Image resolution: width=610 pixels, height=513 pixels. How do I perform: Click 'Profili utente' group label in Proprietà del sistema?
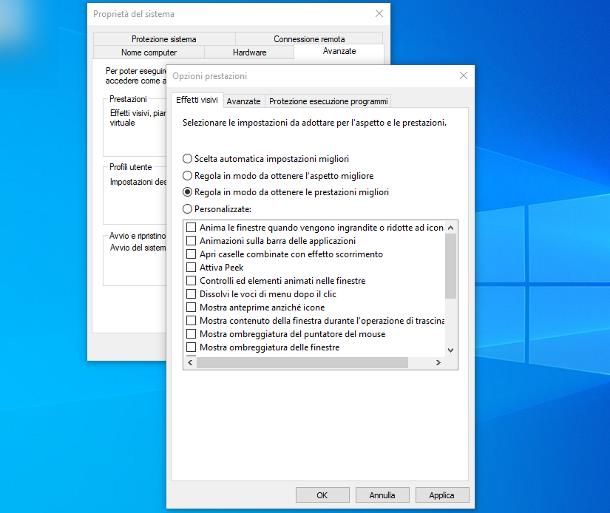(x=130, y=167)
